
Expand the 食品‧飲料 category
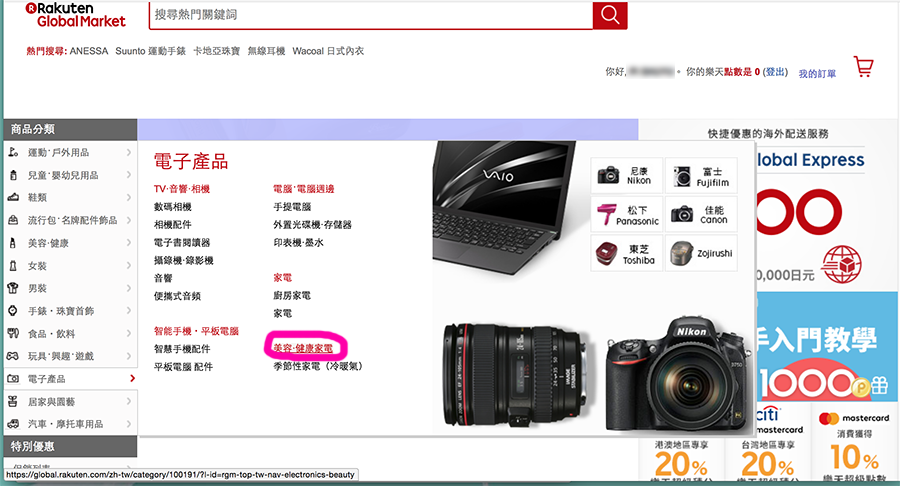pyautogui.click(x=68, y=334)
